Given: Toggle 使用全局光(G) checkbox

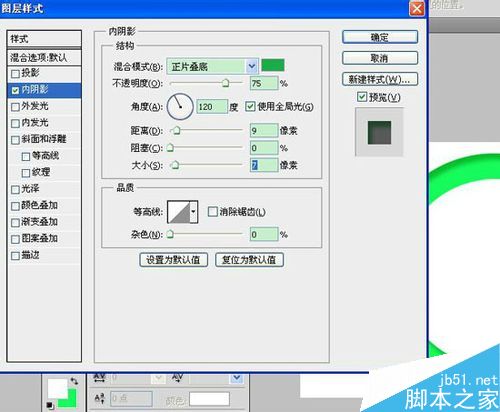Looking at the screenshot, I should pos(250,107).
